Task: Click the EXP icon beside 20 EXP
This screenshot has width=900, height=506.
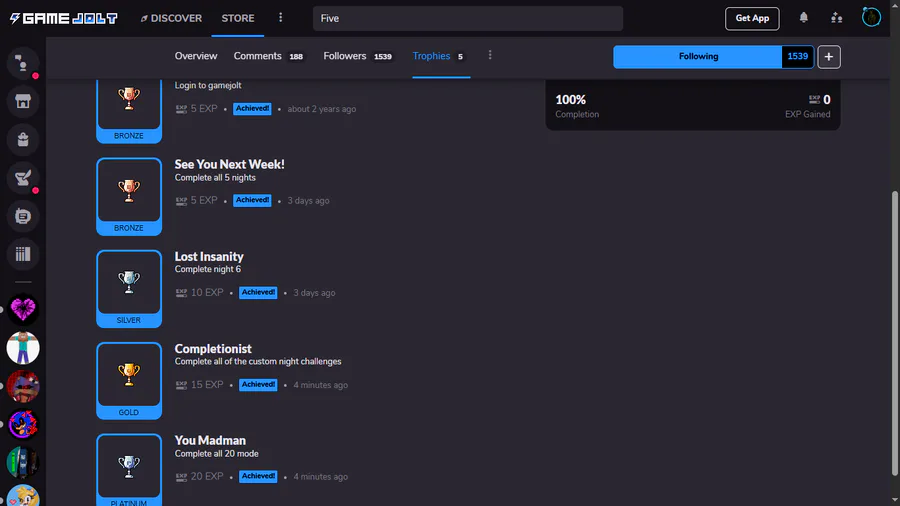Action: pyautogui.click(x=181, y=477)
